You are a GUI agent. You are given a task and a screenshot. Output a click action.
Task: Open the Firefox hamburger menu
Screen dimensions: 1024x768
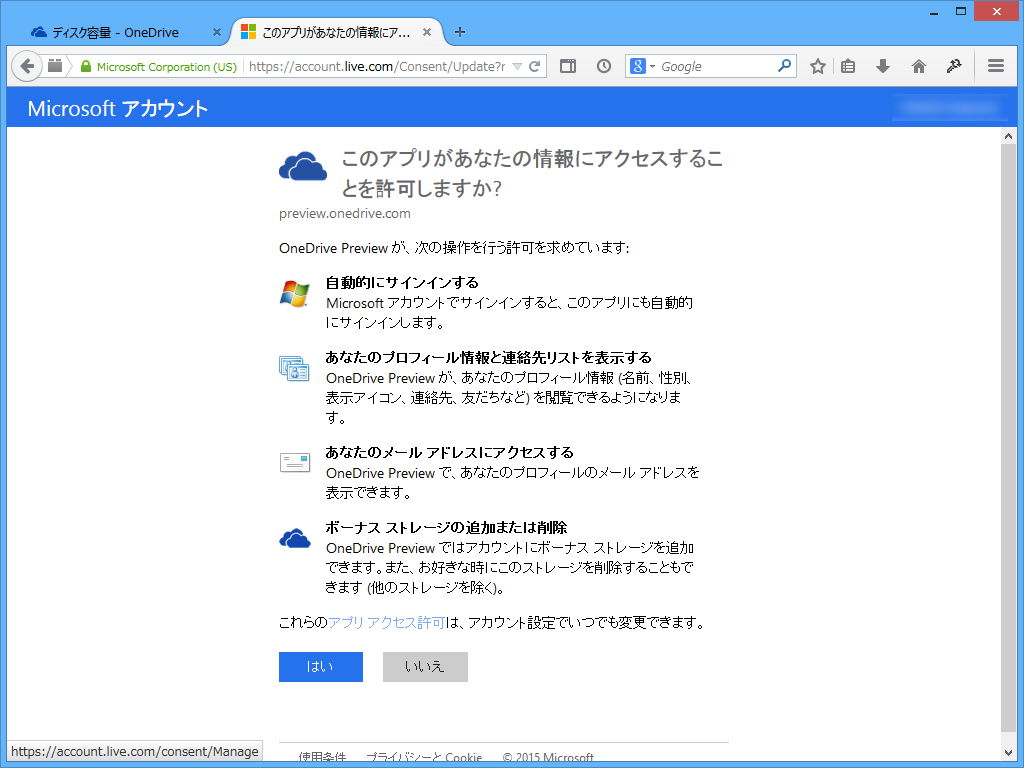[x=996, y=65]
